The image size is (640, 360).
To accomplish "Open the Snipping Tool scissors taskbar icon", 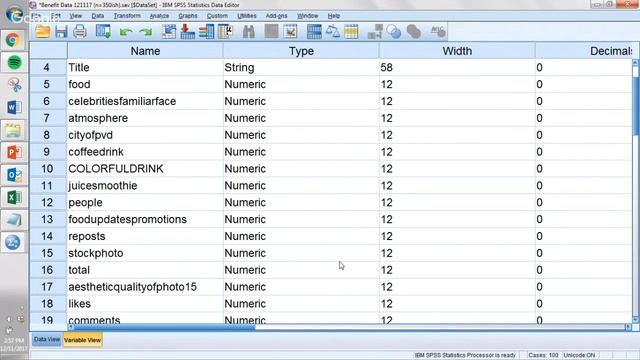I will click(x=14, y=85).
